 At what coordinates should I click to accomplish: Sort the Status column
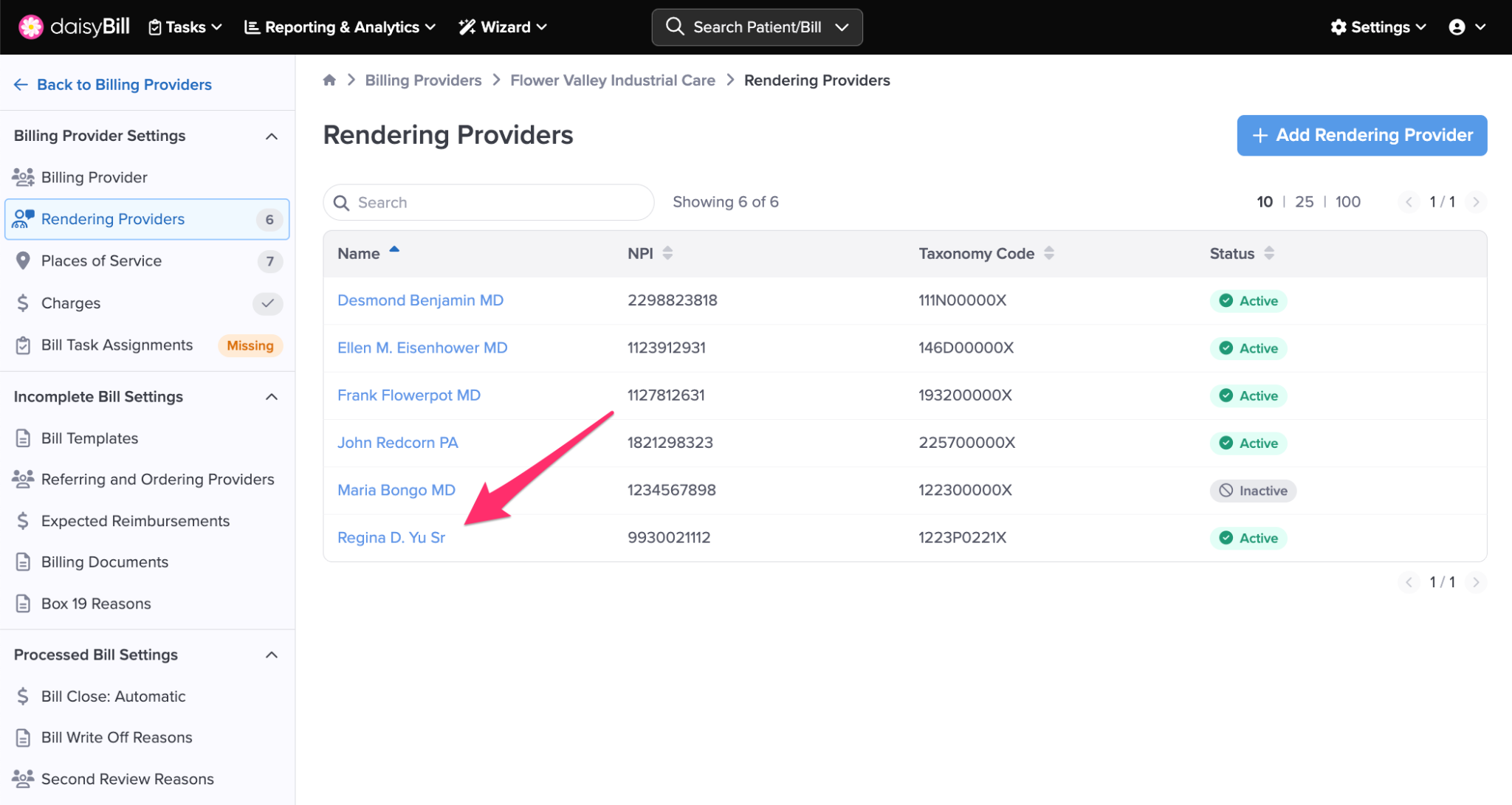[x=1268, y=253]
